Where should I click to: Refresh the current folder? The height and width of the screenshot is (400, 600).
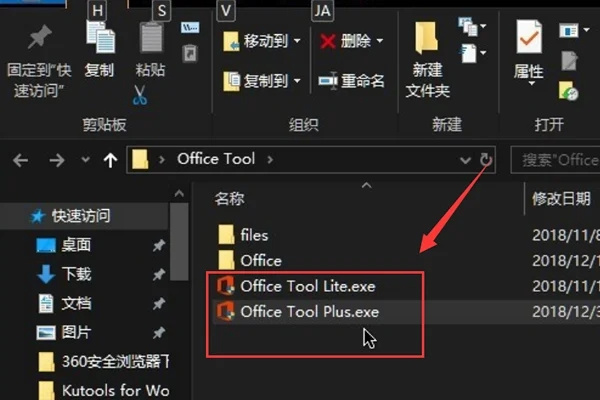pos(485,159)
